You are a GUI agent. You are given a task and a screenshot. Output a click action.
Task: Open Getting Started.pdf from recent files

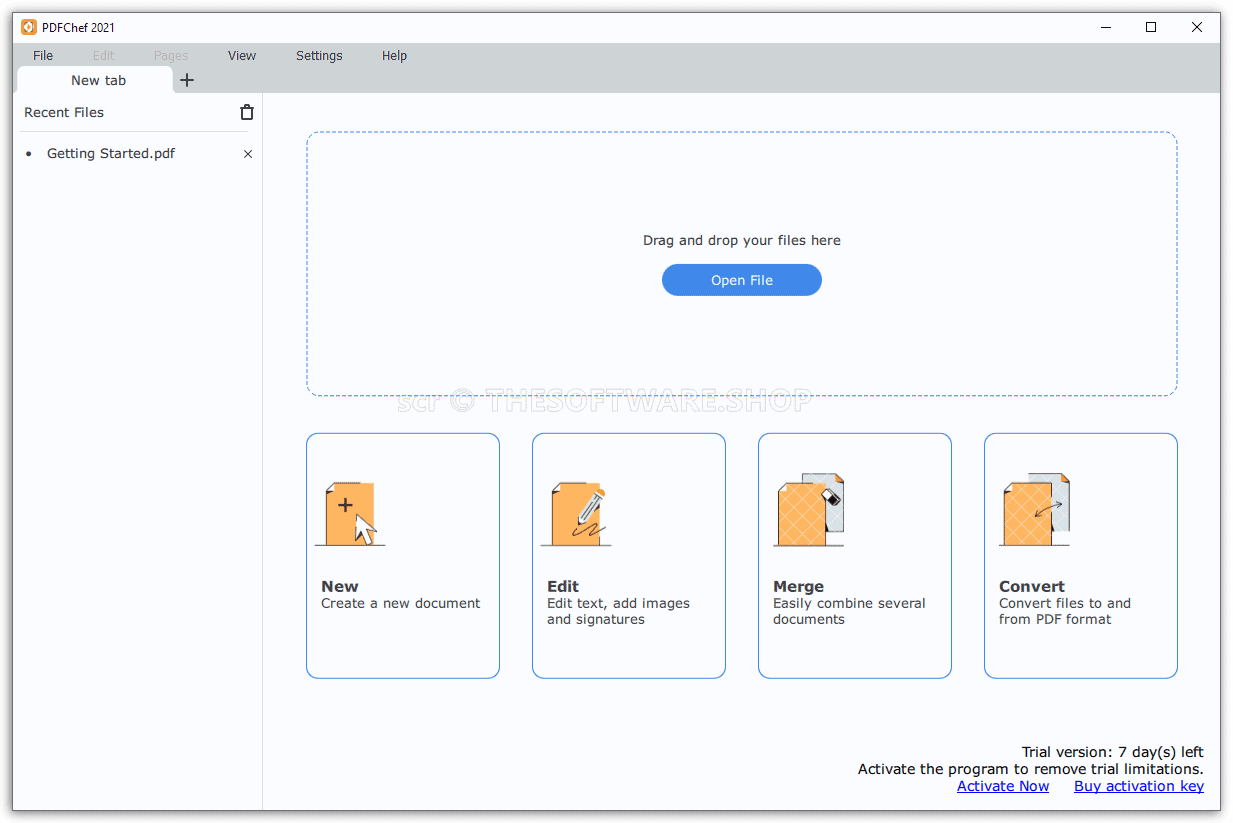click(x=111, y=154)
